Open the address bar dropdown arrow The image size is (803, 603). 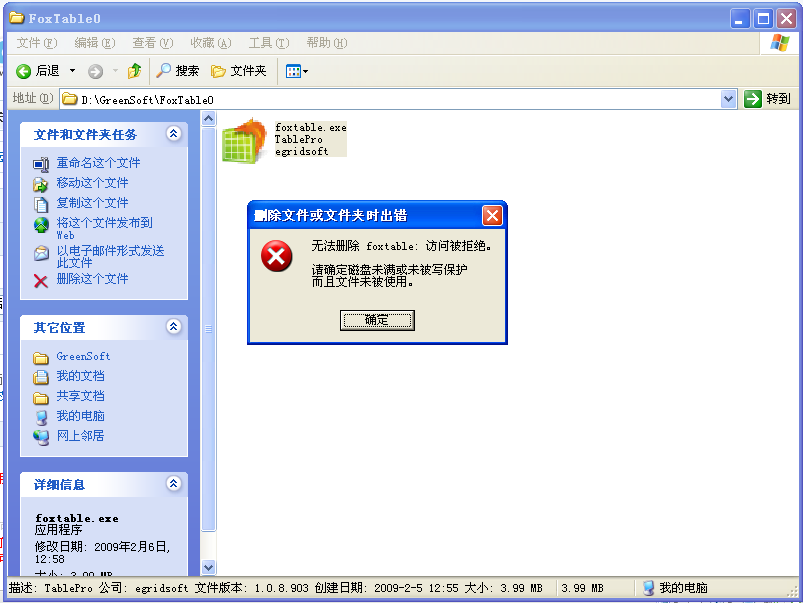[x=728, y=99]
